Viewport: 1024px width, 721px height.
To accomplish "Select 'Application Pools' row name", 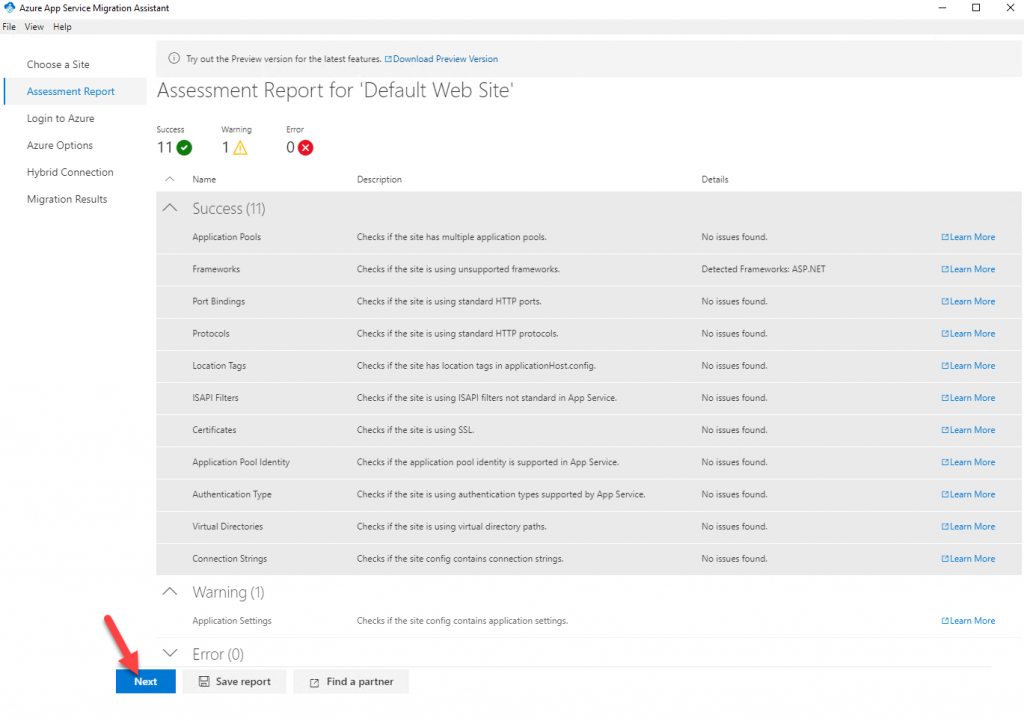I will 226,237.
